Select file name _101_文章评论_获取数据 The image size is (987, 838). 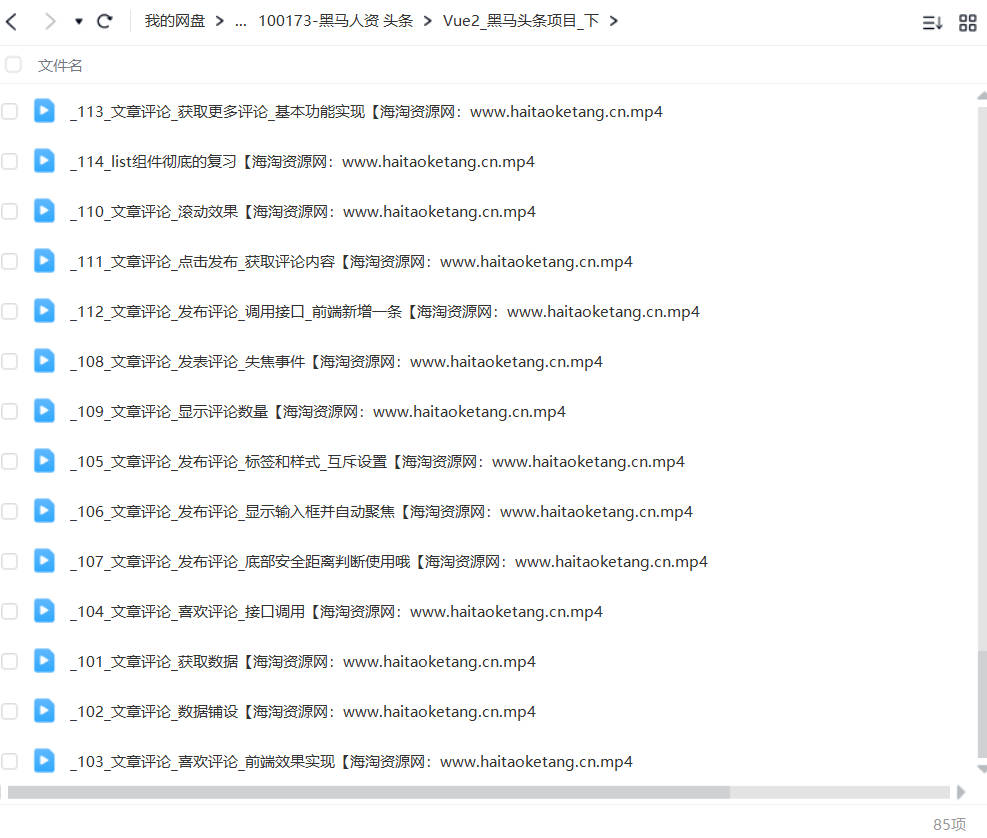[303, 662]
